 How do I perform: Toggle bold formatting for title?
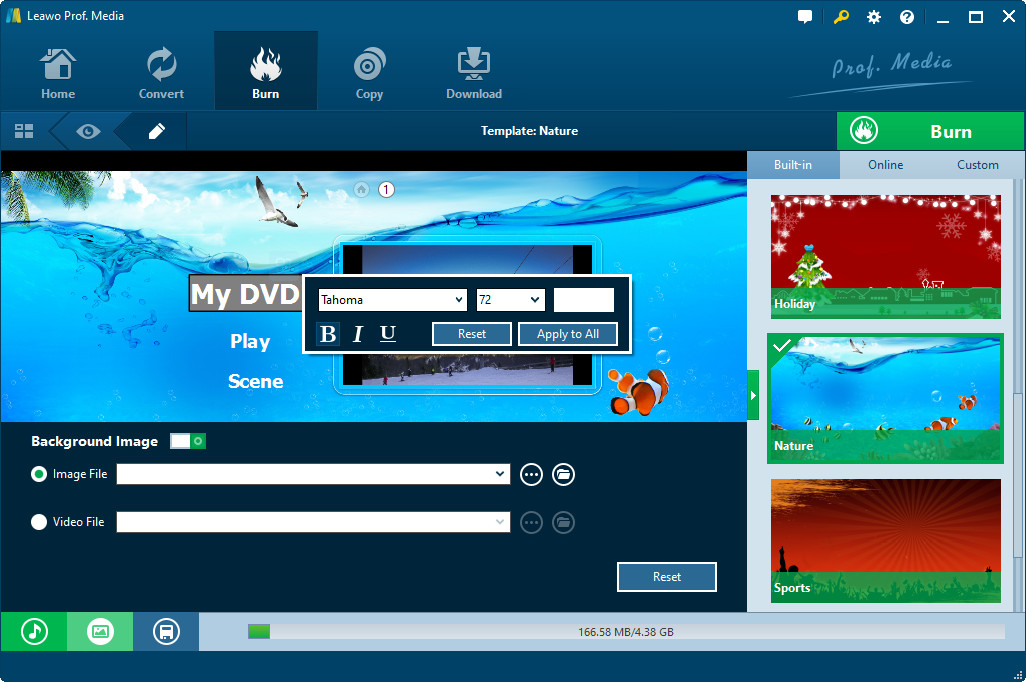tap(328, 334)
